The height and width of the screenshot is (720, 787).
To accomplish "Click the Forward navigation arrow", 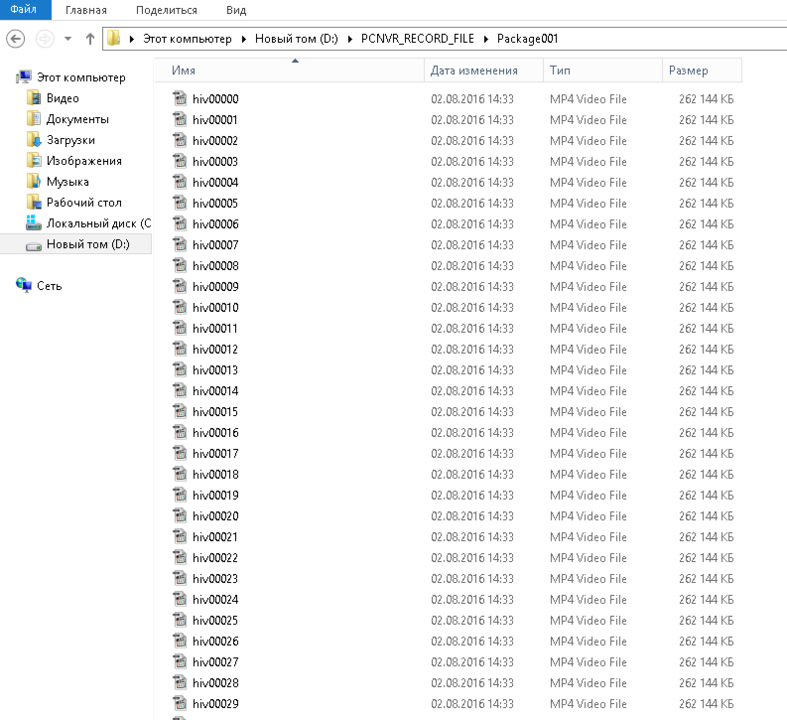I will tap(45, 39).
